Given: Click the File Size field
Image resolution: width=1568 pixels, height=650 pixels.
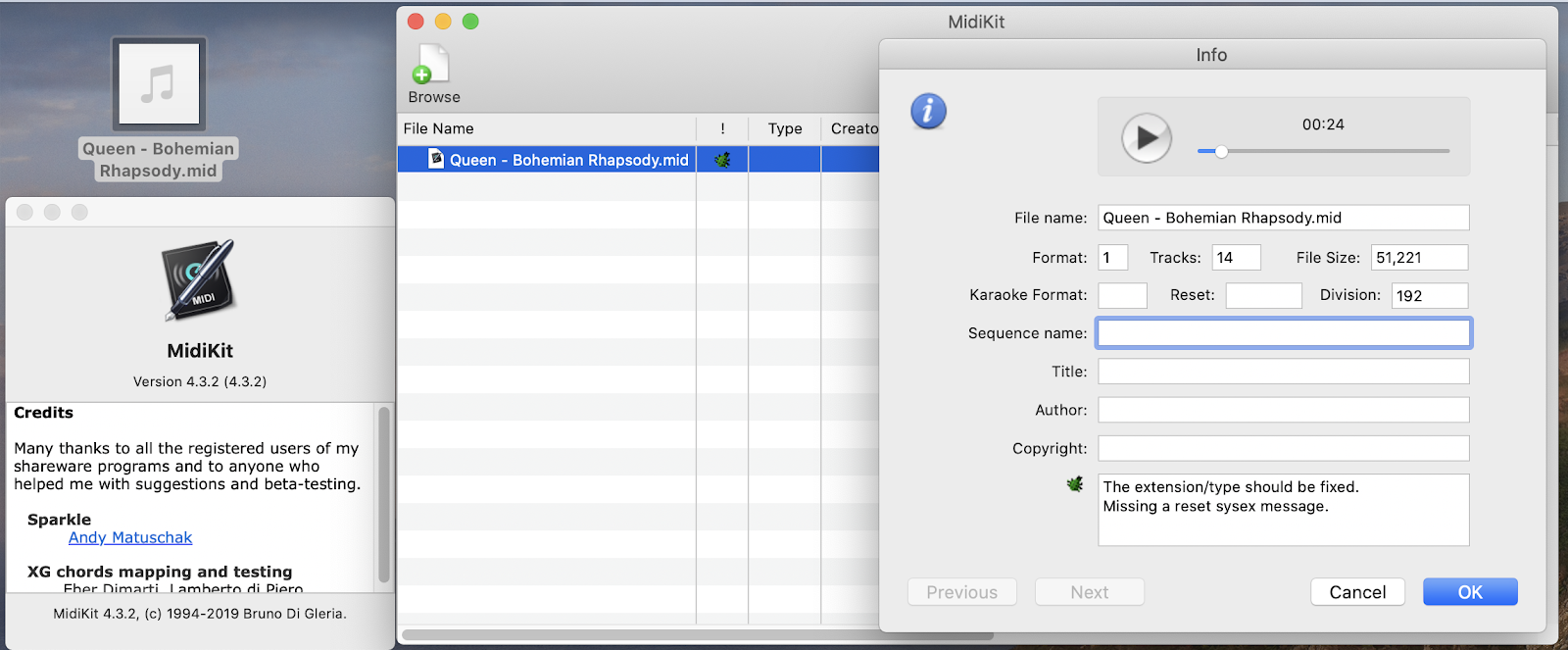Looking at the screenshot, I should [1419, 258].
